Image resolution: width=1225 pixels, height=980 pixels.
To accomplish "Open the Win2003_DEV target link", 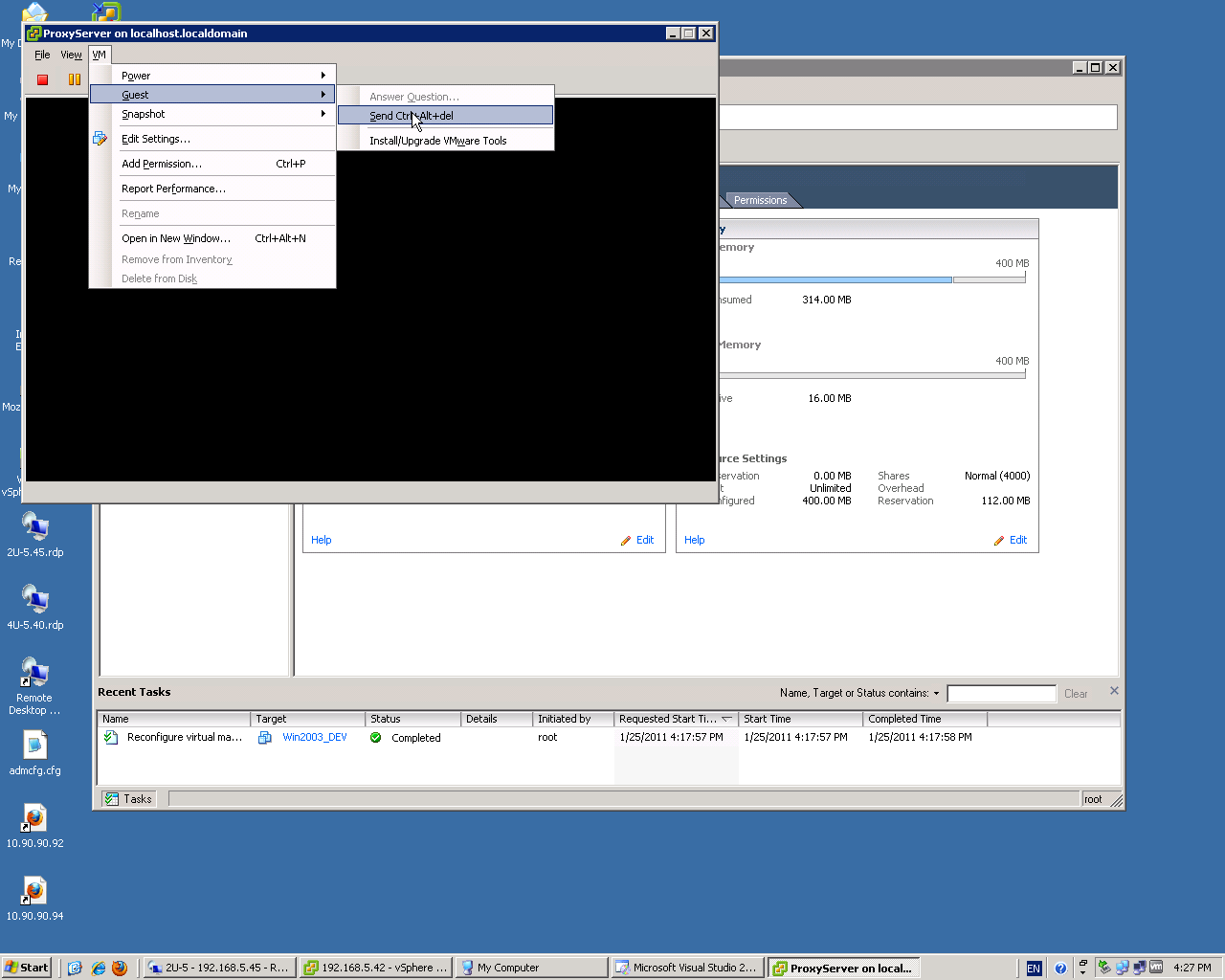I will [315, 738].
